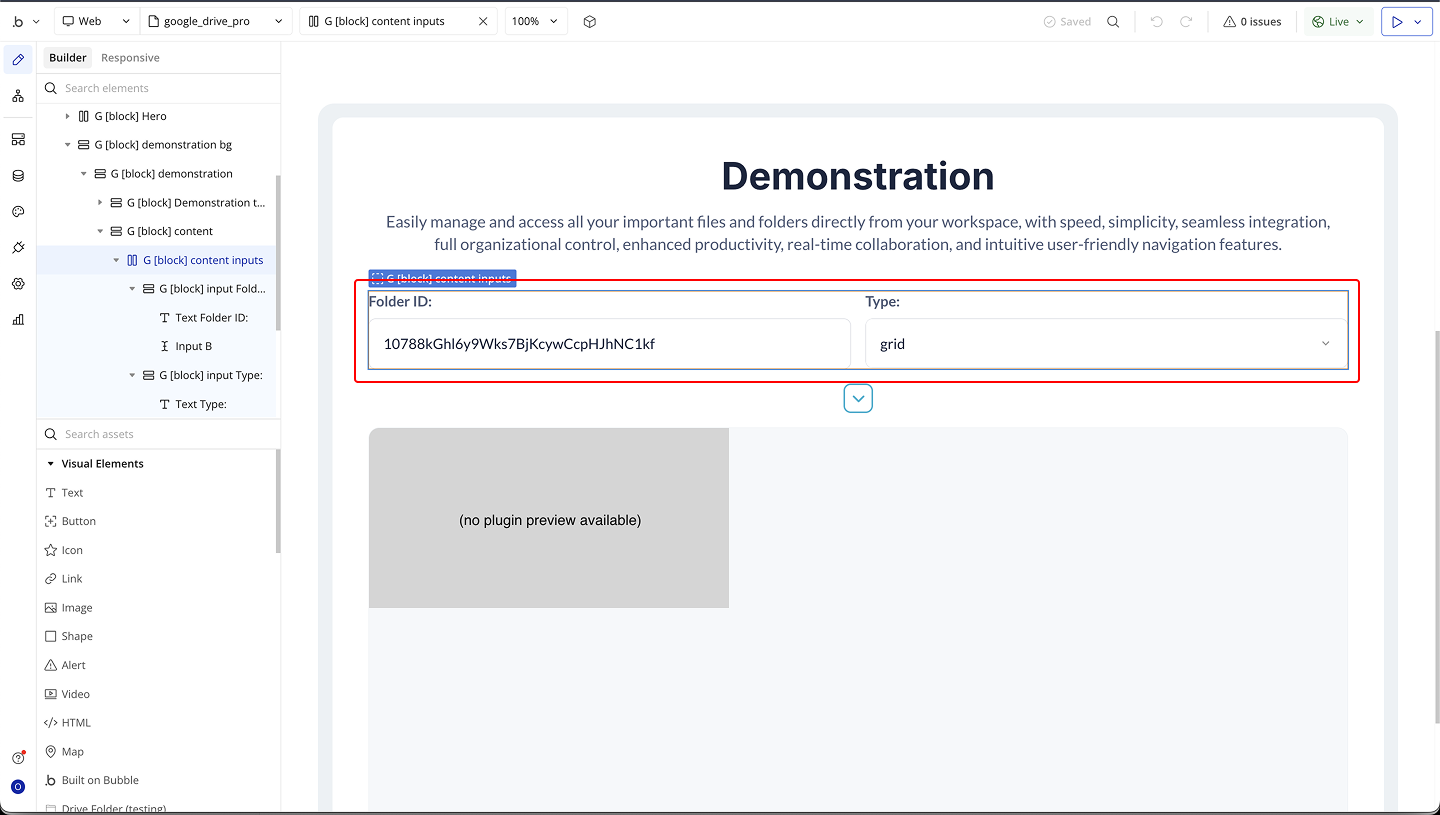Open the Data database icon in sidebar
1440x815 pixels.
click(x=18, y=176)
